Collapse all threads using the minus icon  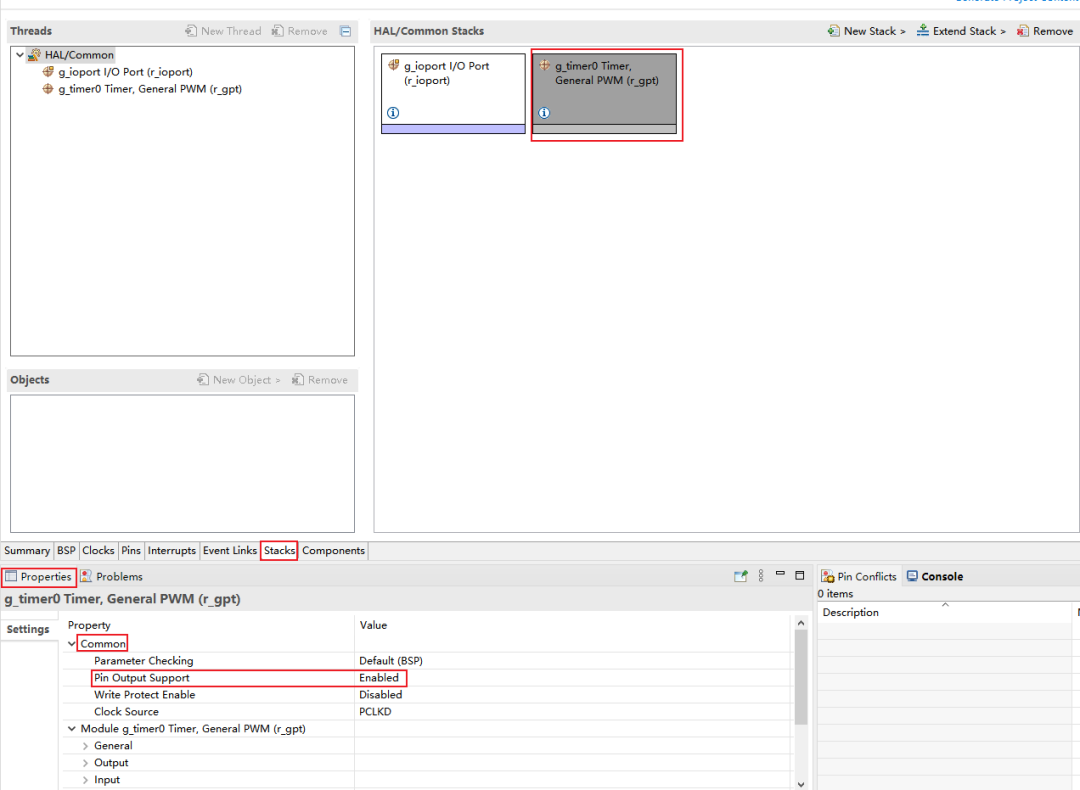pyautogui.click(x=346, y=31)
